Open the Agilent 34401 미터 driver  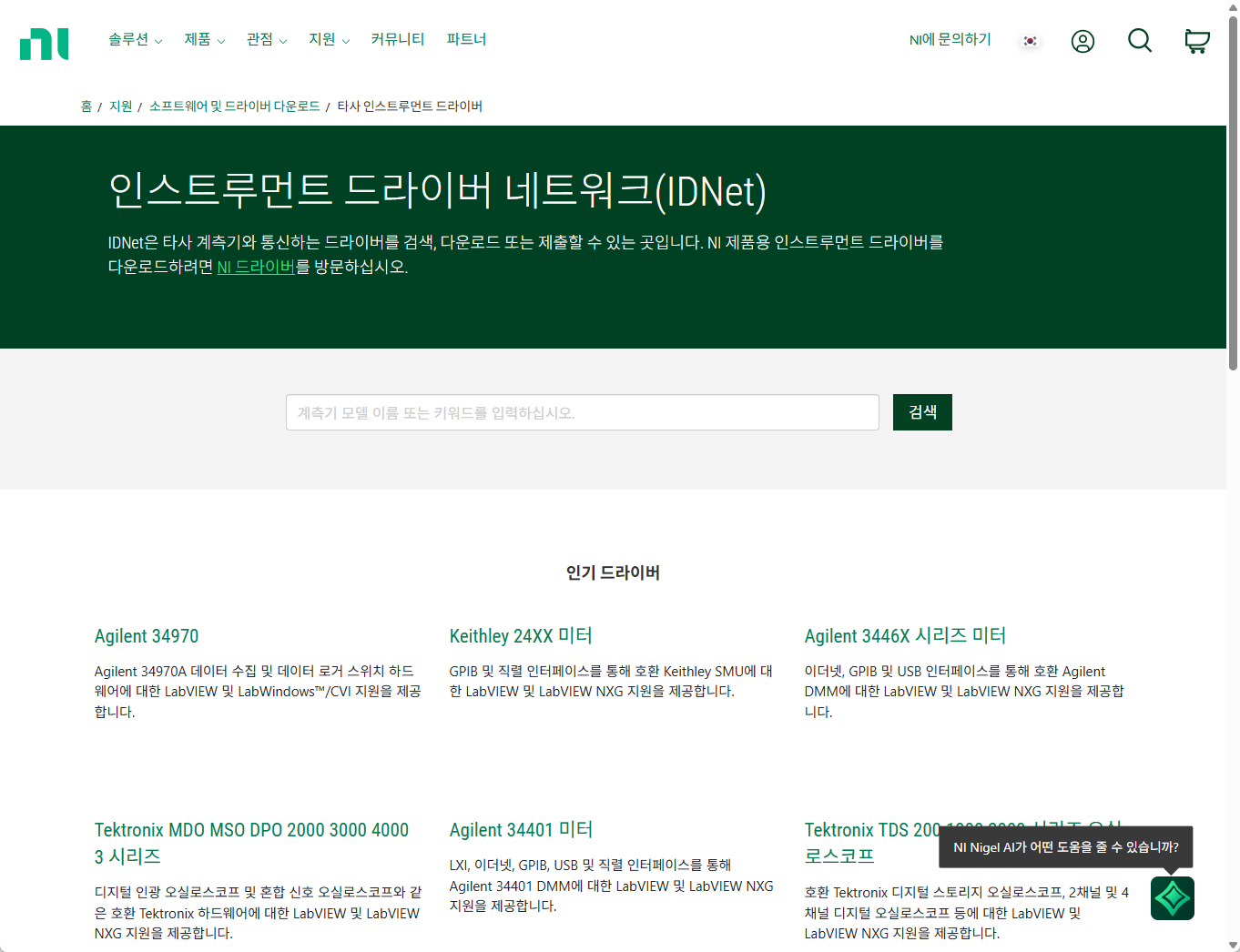point(521,830)
